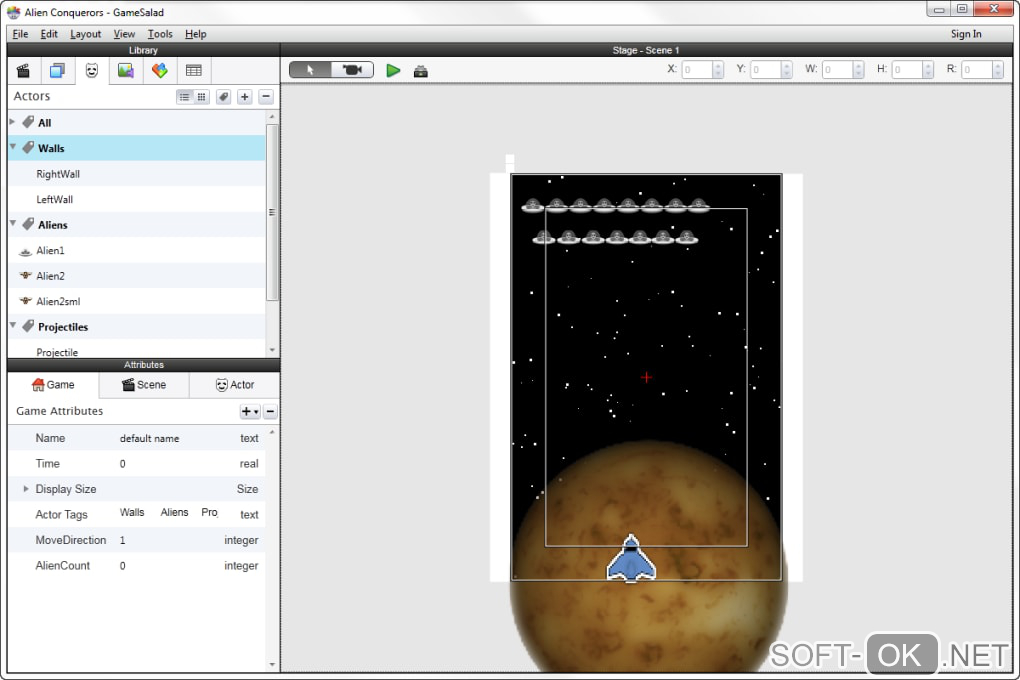Switch Actors to grid icon view
Viewport: 1020px width, 680px height.
click(201, 97)
